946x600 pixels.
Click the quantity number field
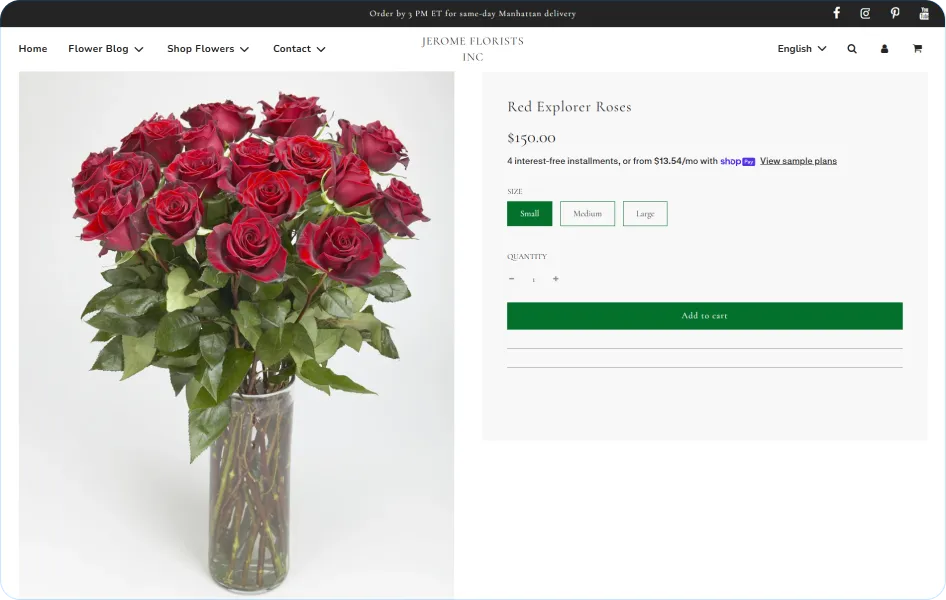click(x=533, y=279)
